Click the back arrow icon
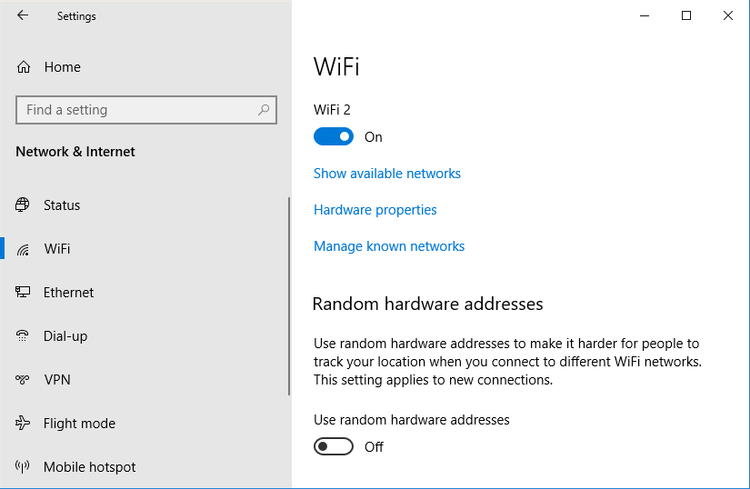The height and width of the screenshot is (489, 750). (x=22, y=15)
